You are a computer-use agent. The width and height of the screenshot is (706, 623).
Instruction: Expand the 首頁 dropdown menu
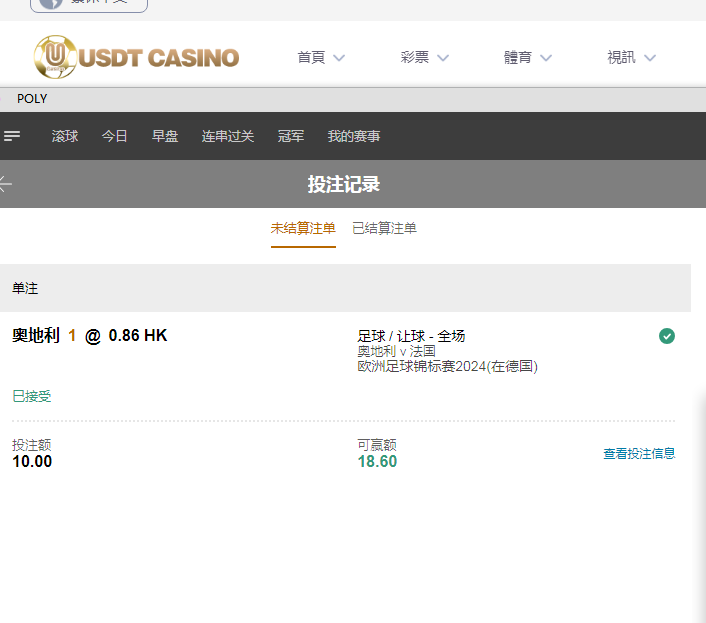coord(320,57)
